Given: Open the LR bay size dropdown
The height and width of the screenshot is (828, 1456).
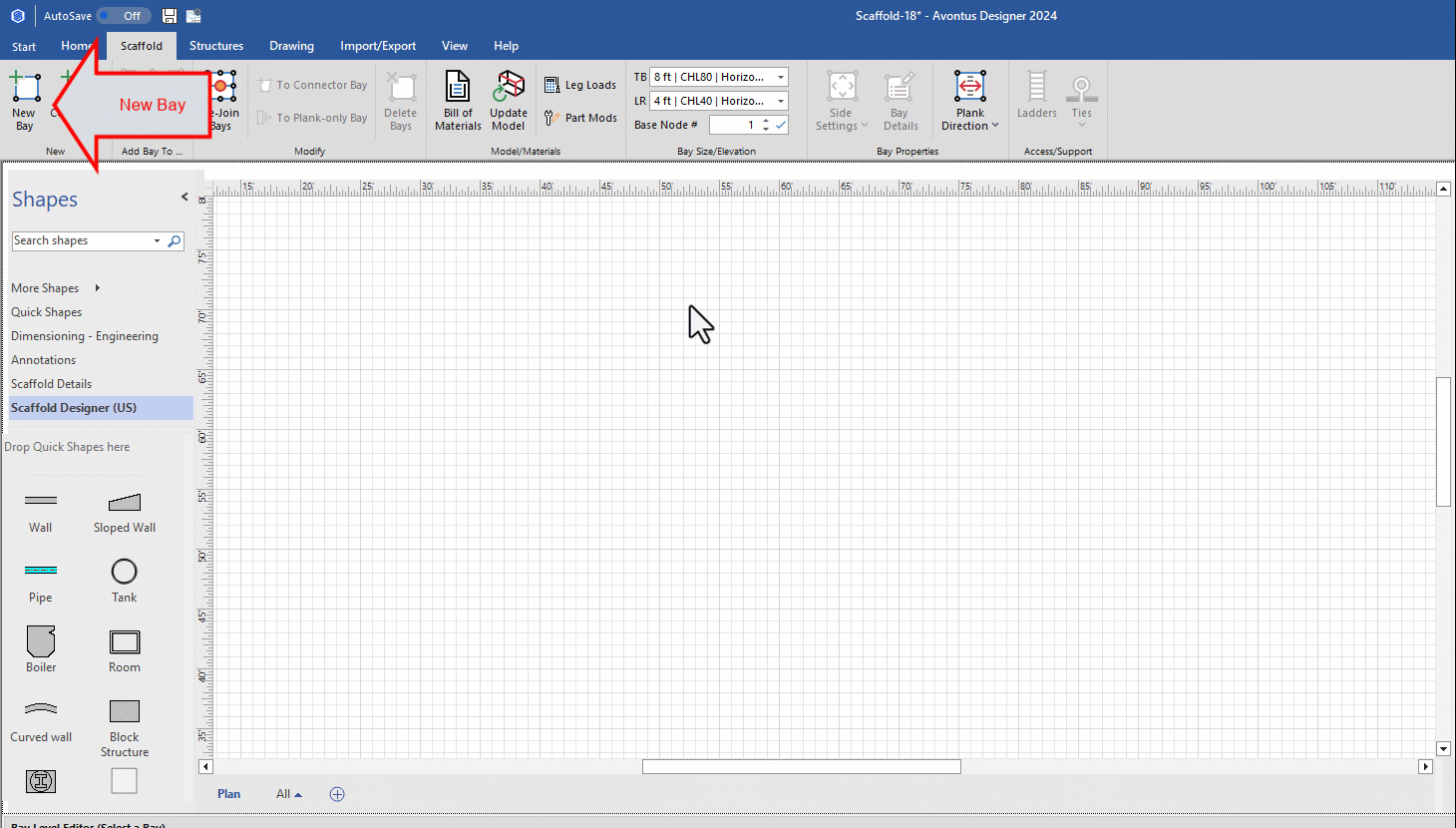Looking at the screenshot, I should [780, 101].
